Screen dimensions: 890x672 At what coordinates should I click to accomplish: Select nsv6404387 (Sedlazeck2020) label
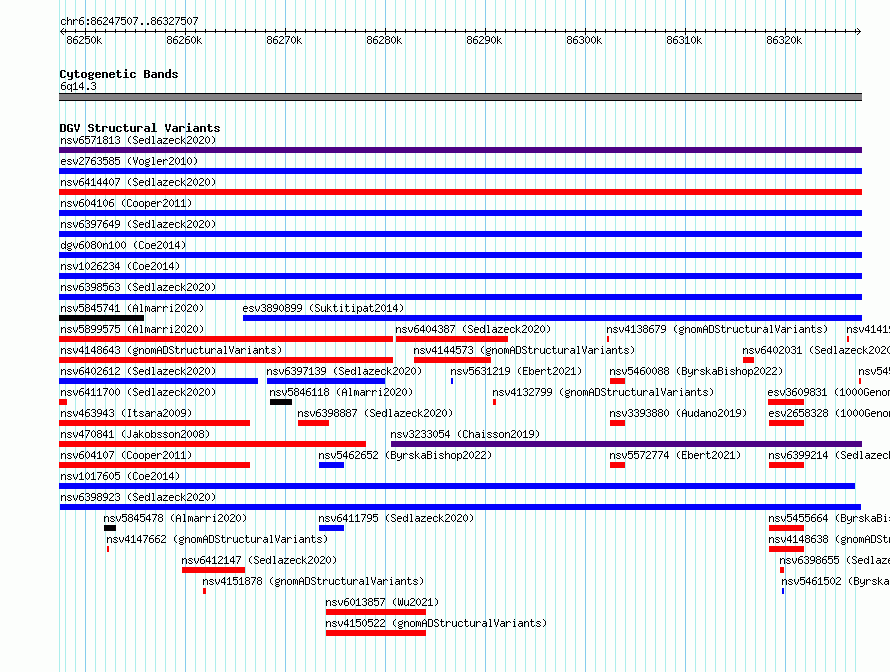click(x=473, y=329)
